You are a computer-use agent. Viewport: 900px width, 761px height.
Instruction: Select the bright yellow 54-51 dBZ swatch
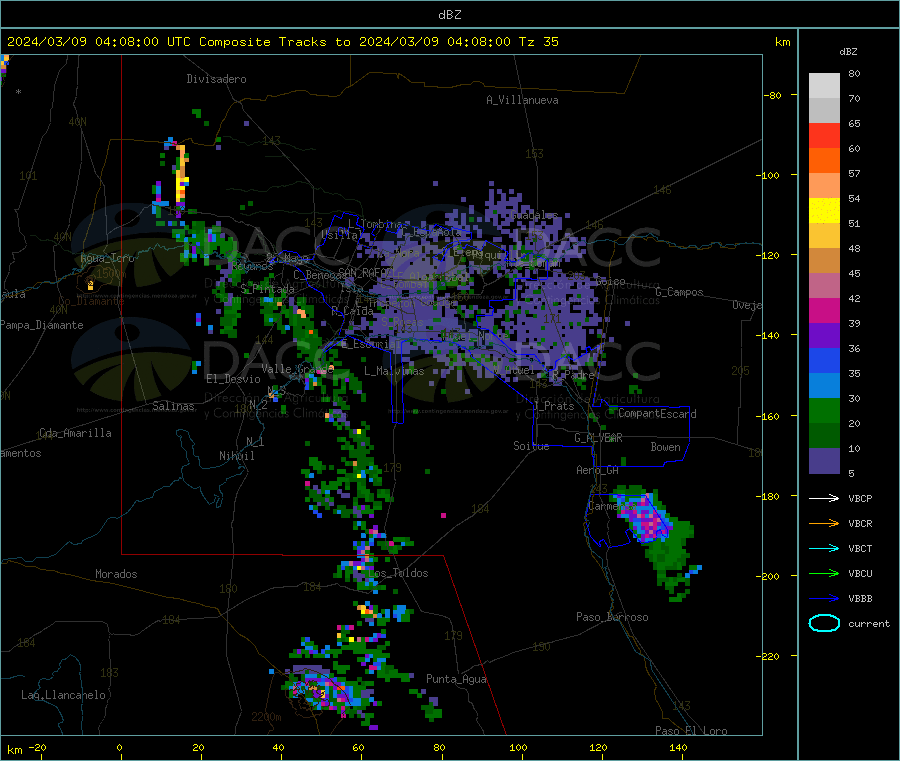pyautogui.click(x=824, y=211)
